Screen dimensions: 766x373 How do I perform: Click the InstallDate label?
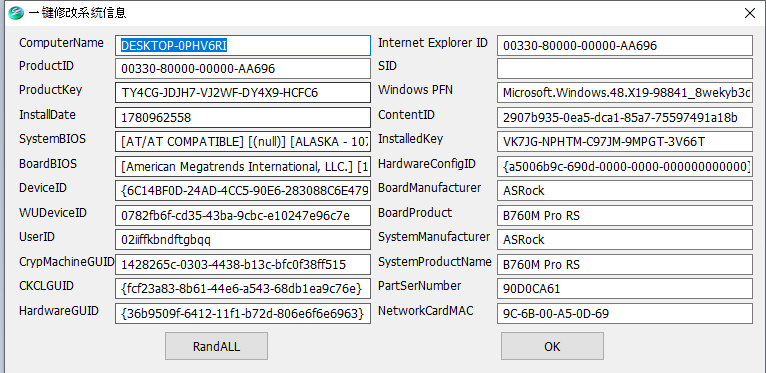point(47,115)
